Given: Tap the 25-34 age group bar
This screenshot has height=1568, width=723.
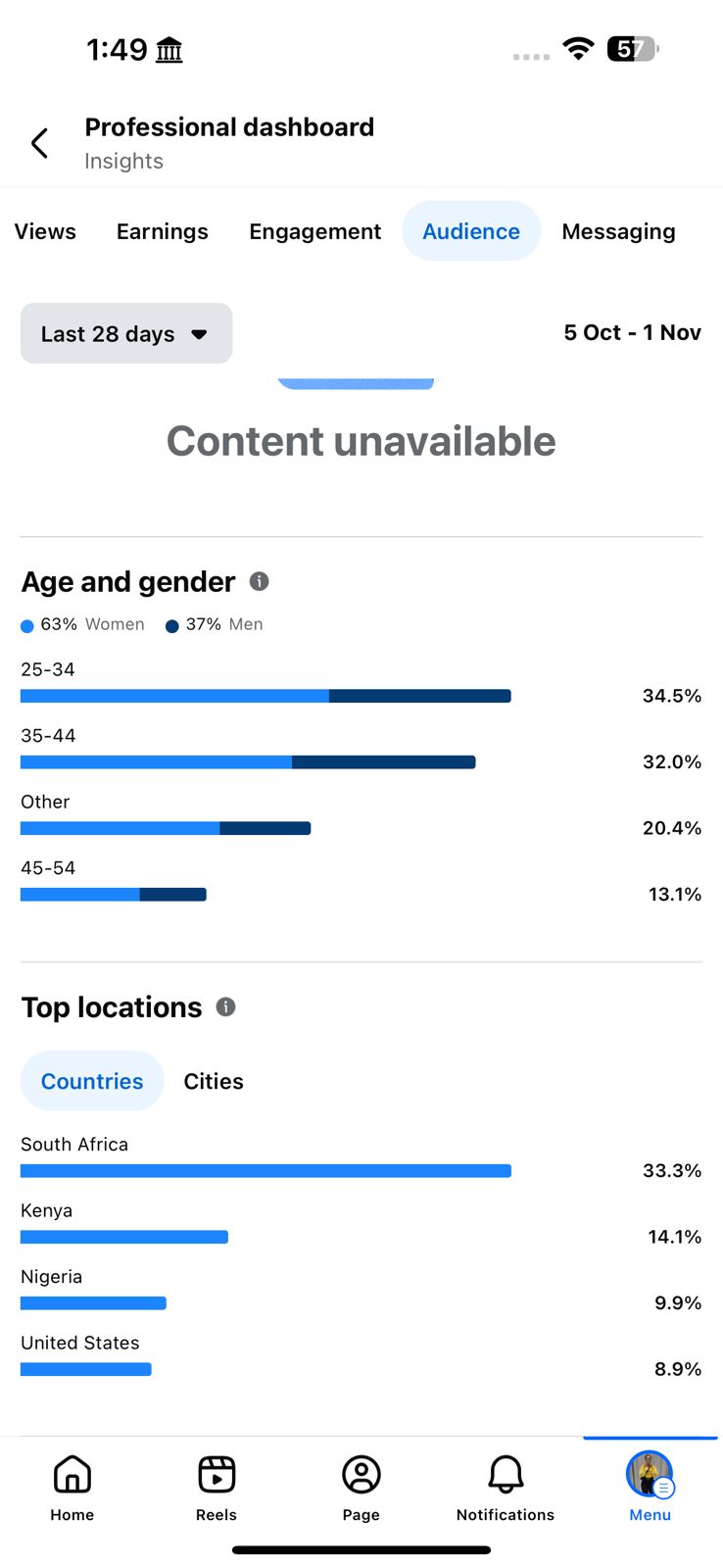Looking at the screenshot, I should pos(265,696).
